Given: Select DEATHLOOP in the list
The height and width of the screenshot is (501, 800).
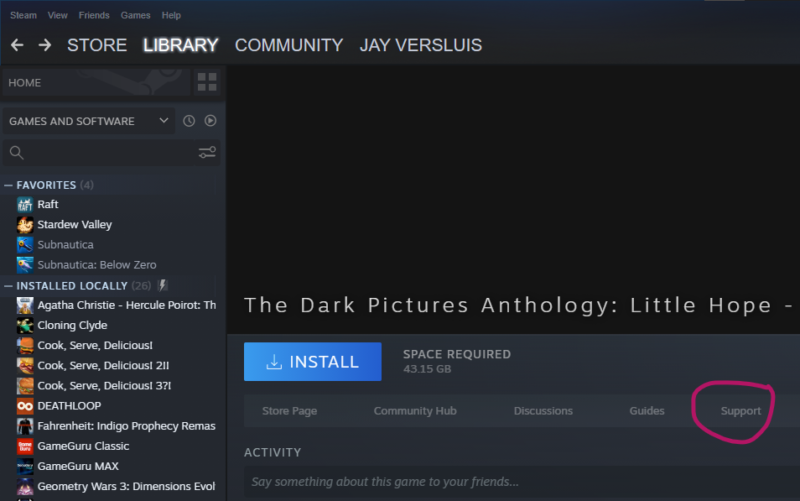Looking at the screenshot, I should 69,406.
